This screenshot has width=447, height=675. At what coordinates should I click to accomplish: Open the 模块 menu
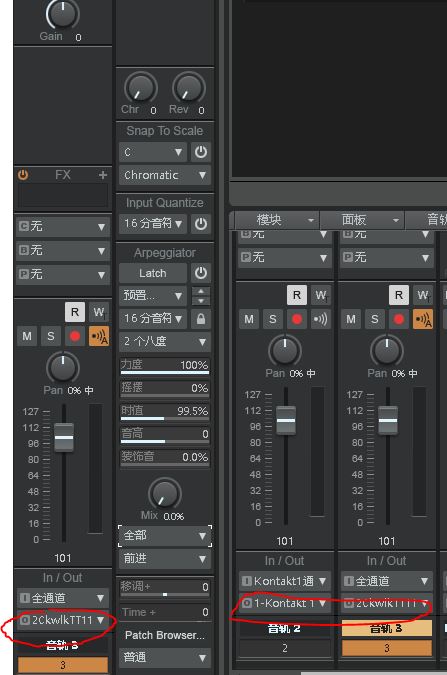pos(276,220)
